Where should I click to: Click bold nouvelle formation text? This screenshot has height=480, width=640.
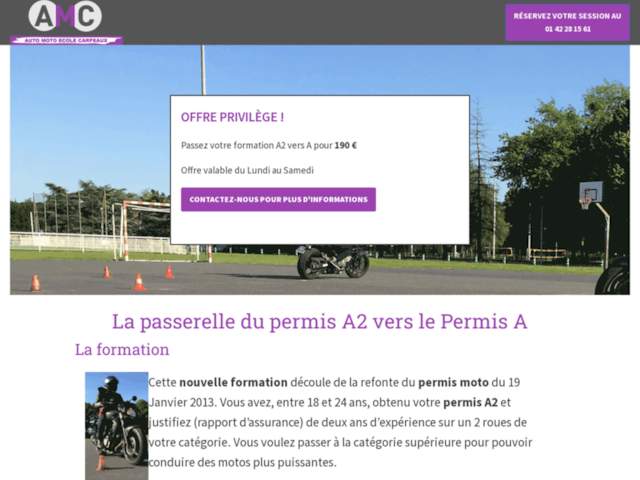(233, 382)
